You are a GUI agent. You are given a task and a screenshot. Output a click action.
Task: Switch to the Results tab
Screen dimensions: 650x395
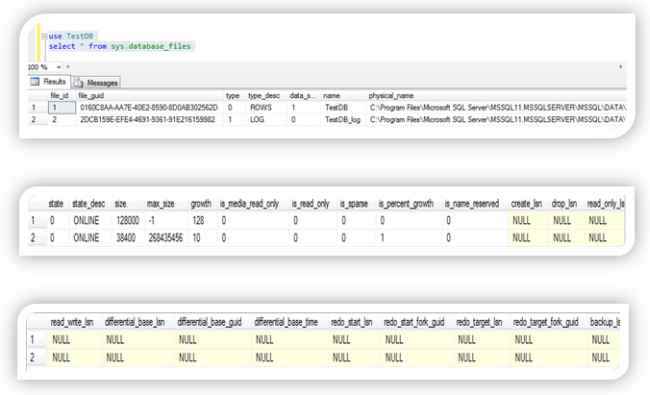coord(49,81)
